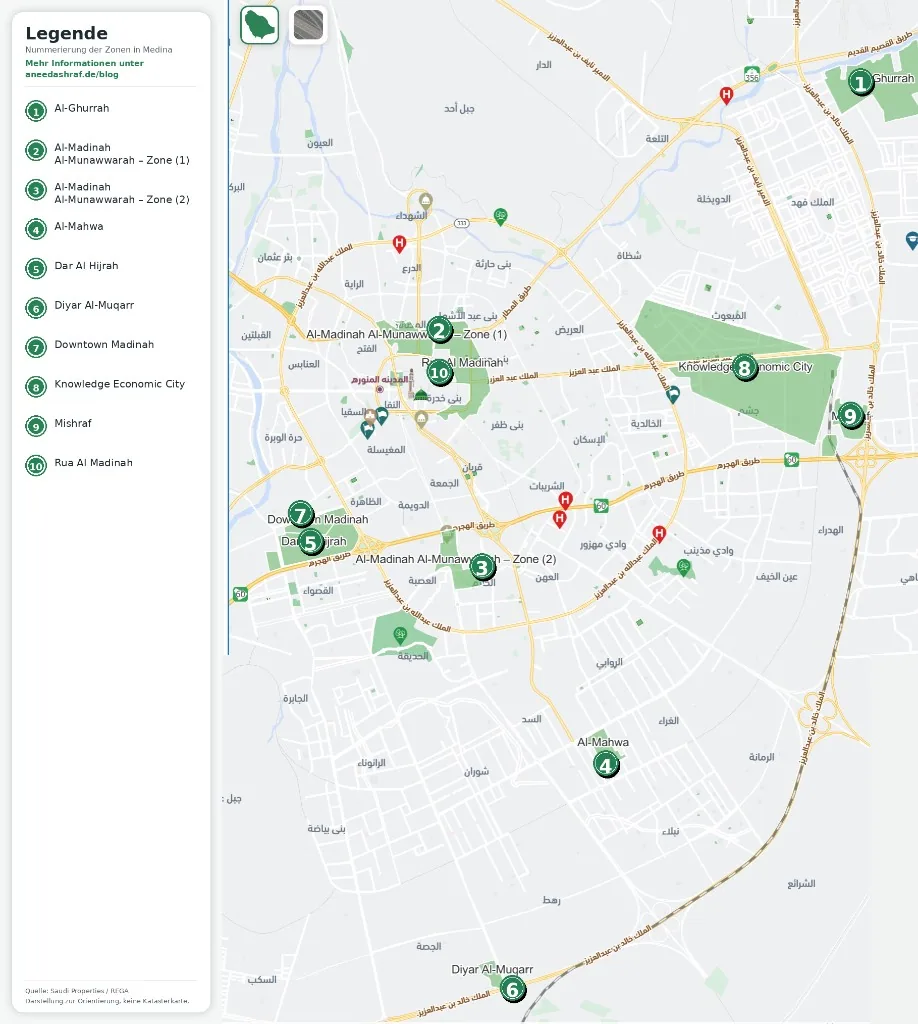The width and height of the screenshot is (918, 1024).
Task: Click the Prophet's Mosque green dome icon
Action: coord(421,394)
